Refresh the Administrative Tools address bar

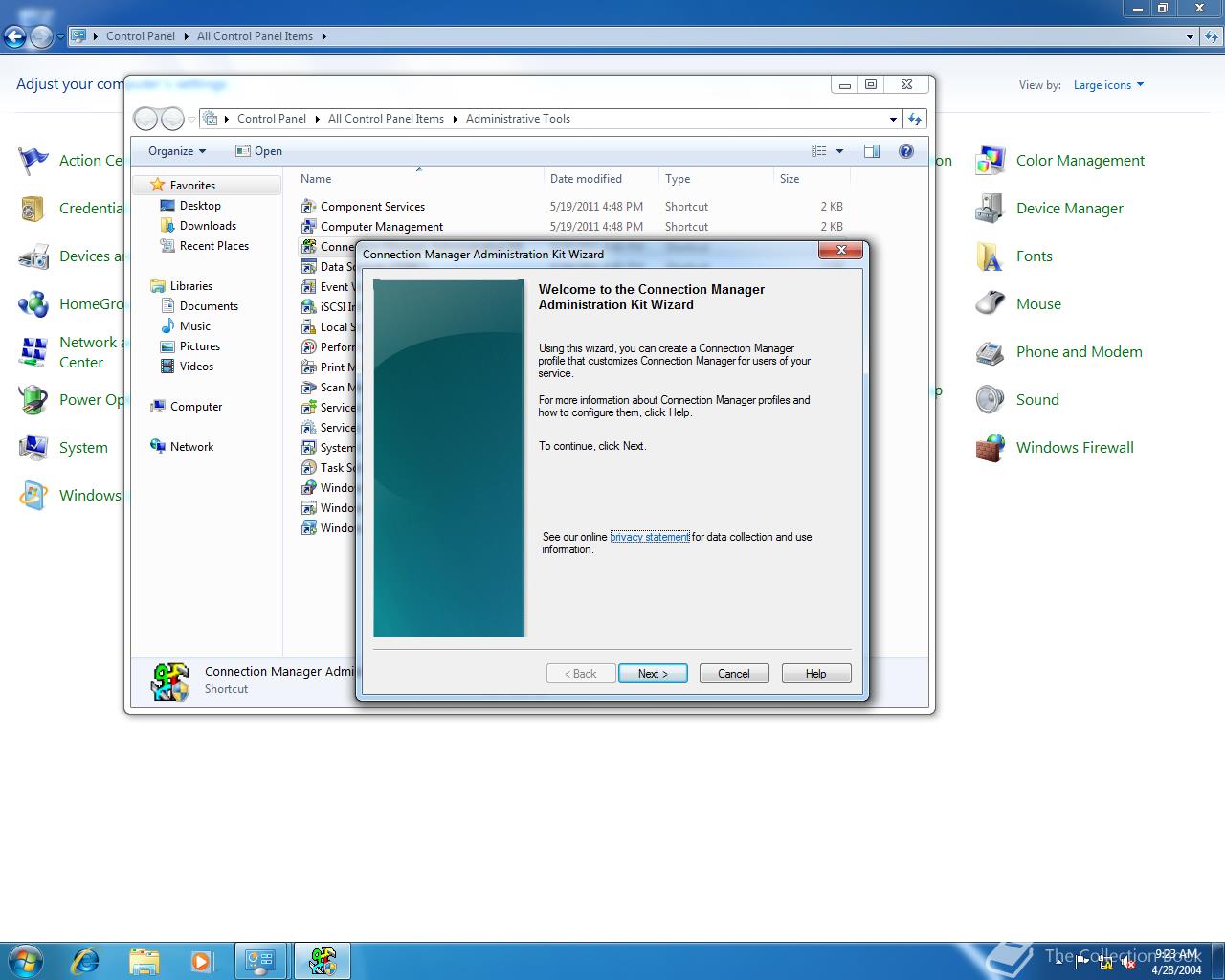coord(915,119)
